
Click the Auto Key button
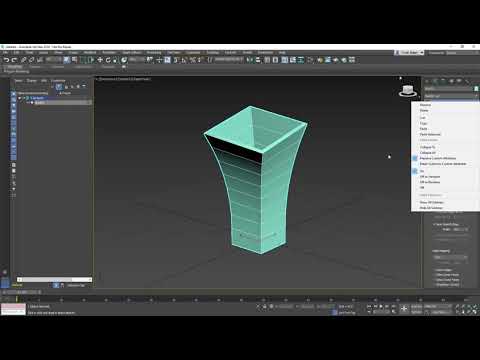click(x=417, y=306)
